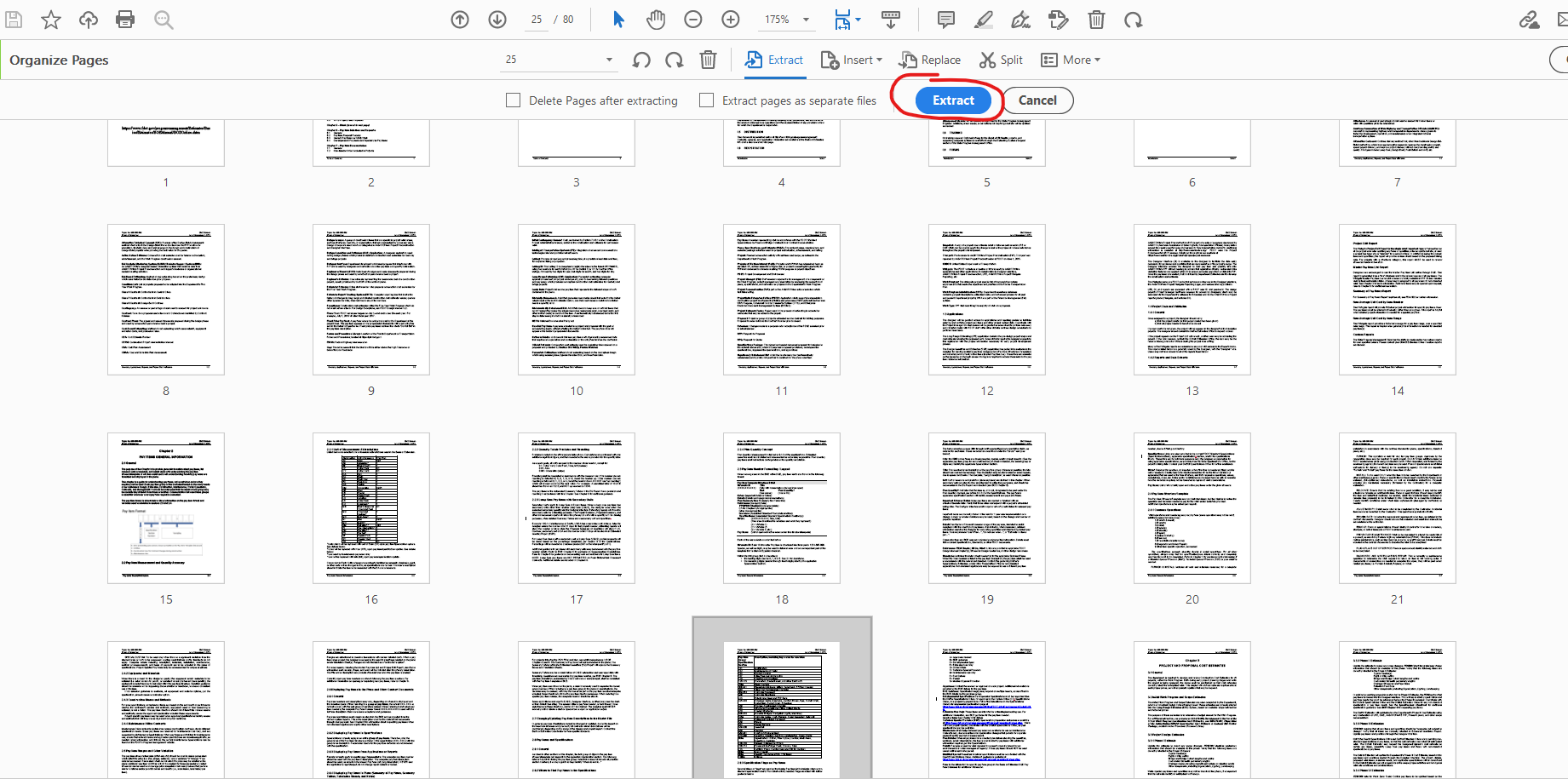Activate the Split tool

(1001, 60)
